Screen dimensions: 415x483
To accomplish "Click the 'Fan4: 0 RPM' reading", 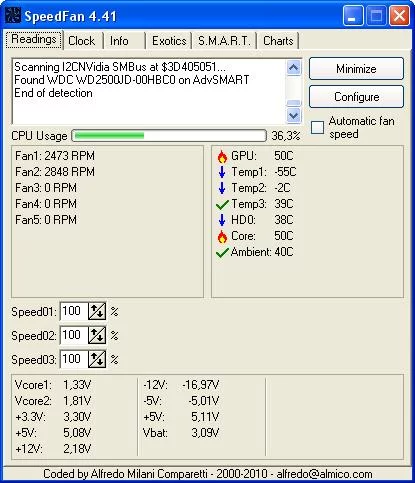I will click(x=46, y=204).
